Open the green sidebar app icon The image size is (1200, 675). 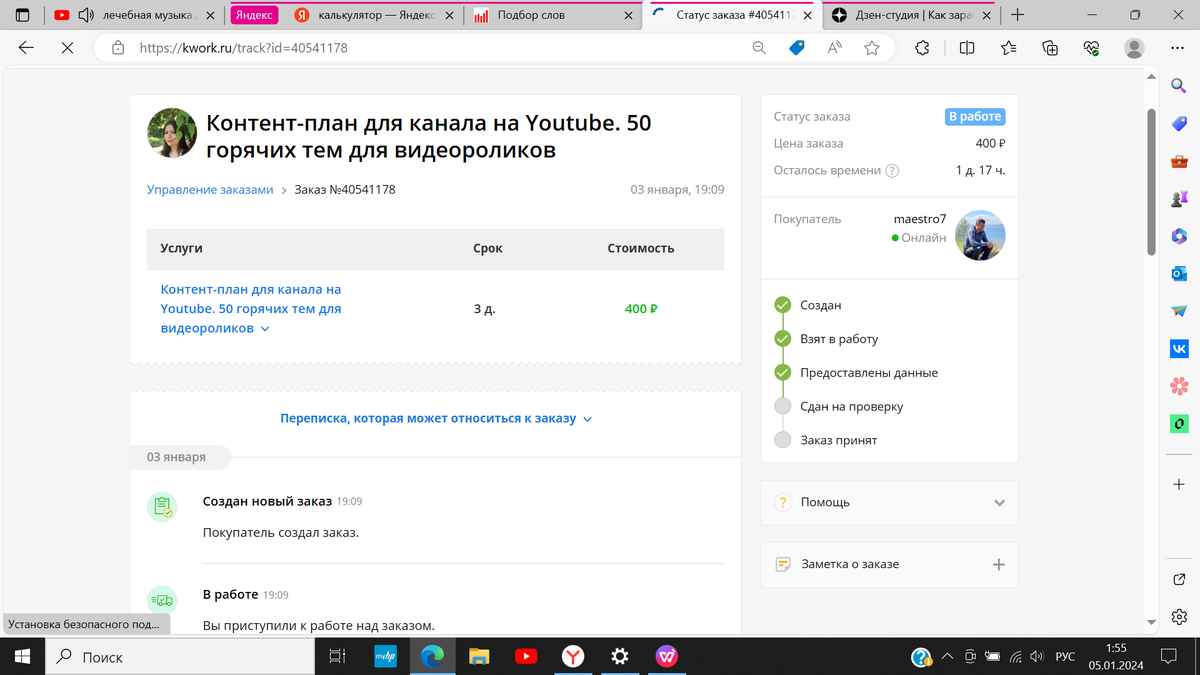point(1179,424)
